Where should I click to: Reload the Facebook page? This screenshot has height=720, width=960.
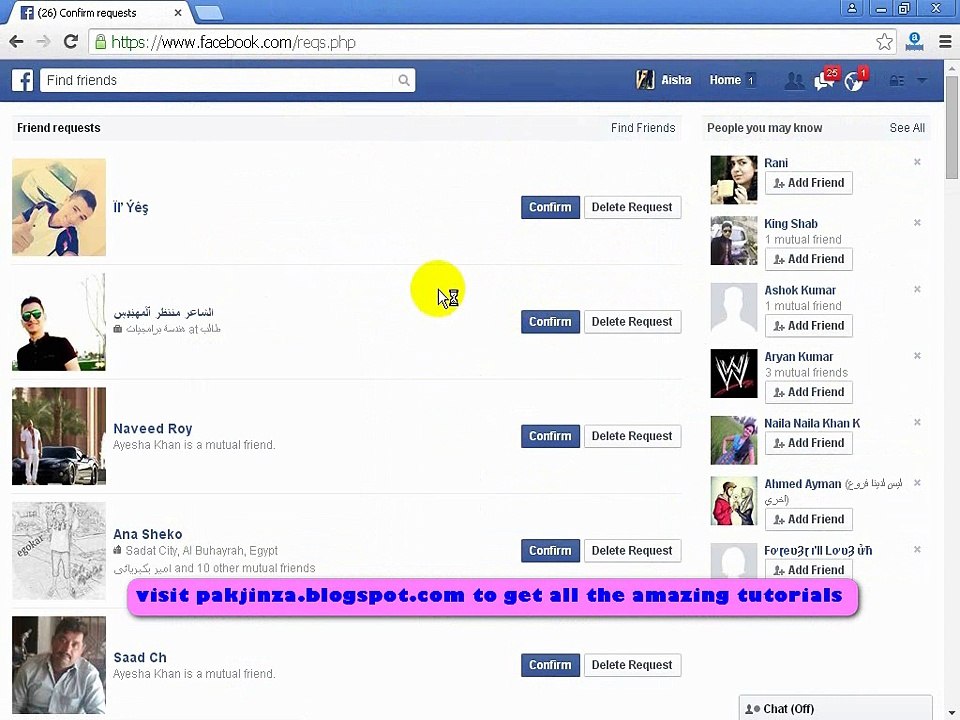(70, 42)
